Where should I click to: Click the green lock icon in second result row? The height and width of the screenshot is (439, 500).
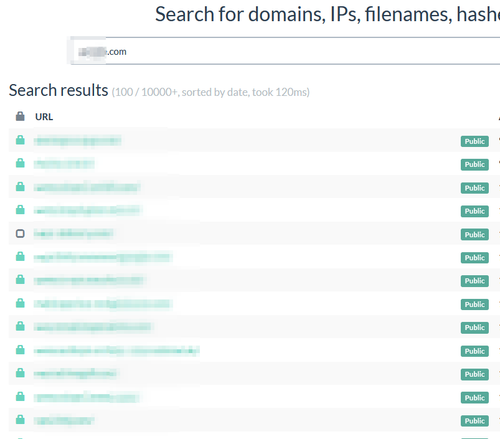[20, 163]
